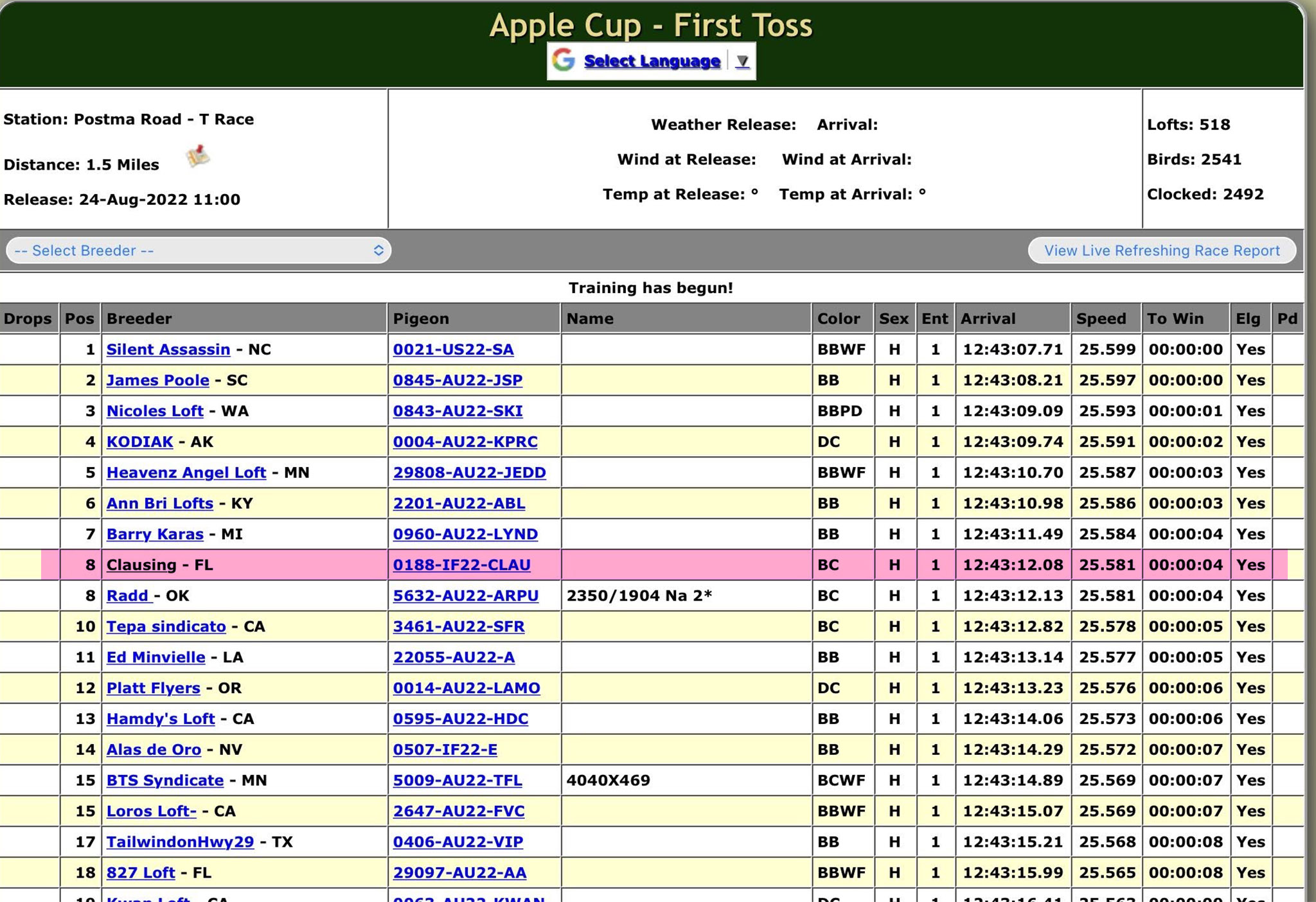Select speed value 25.599
Image resolution: width=1316 pixels, height=902 pixels.
[1107, 349]
